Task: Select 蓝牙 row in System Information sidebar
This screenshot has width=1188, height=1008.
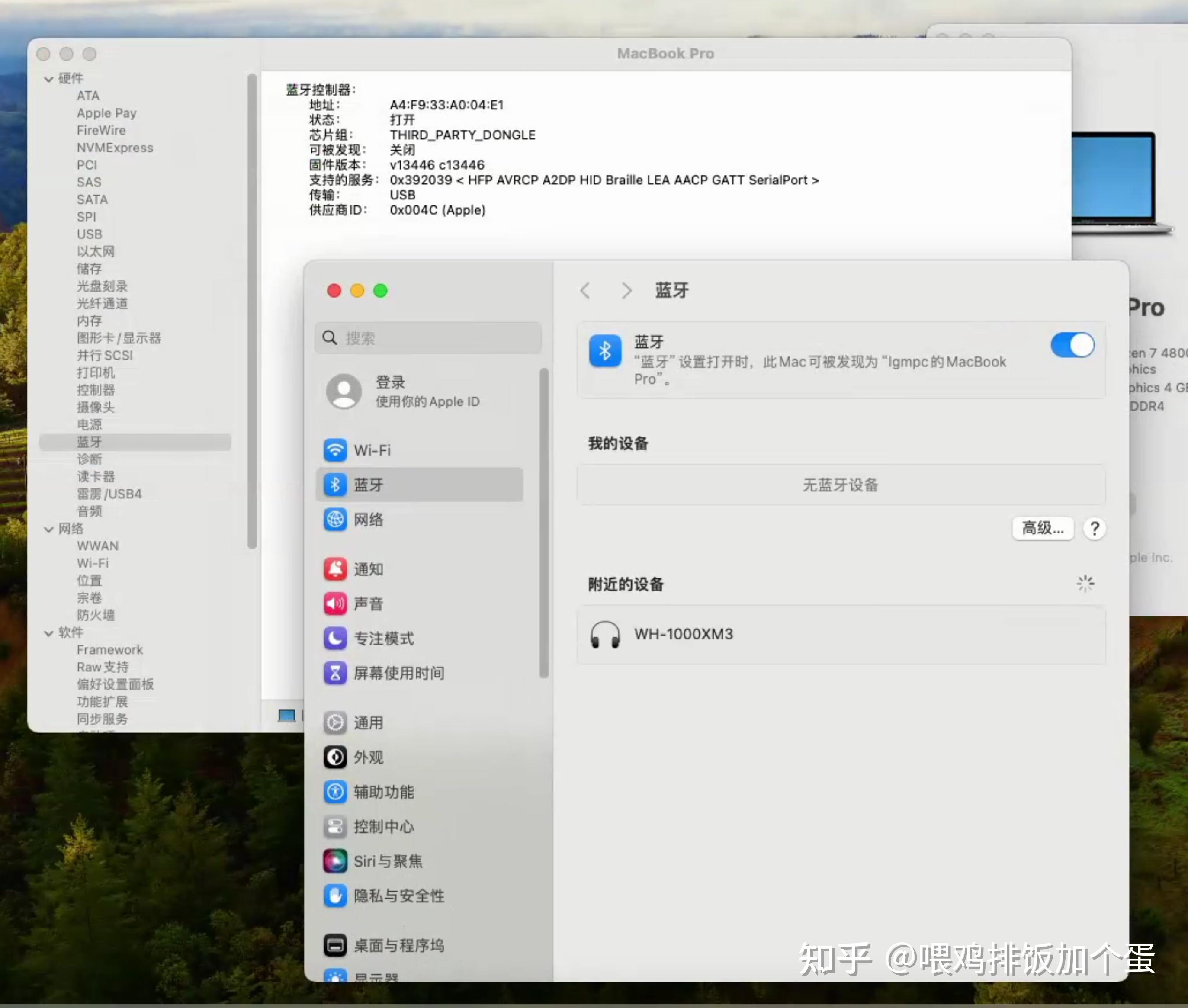Action: [135, 442]
